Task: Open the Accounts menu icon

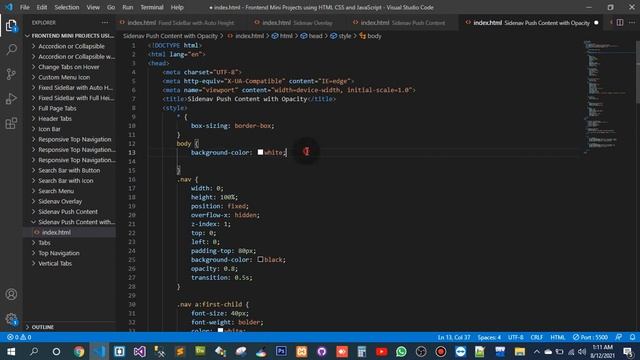Action: (x=11, y=294)
